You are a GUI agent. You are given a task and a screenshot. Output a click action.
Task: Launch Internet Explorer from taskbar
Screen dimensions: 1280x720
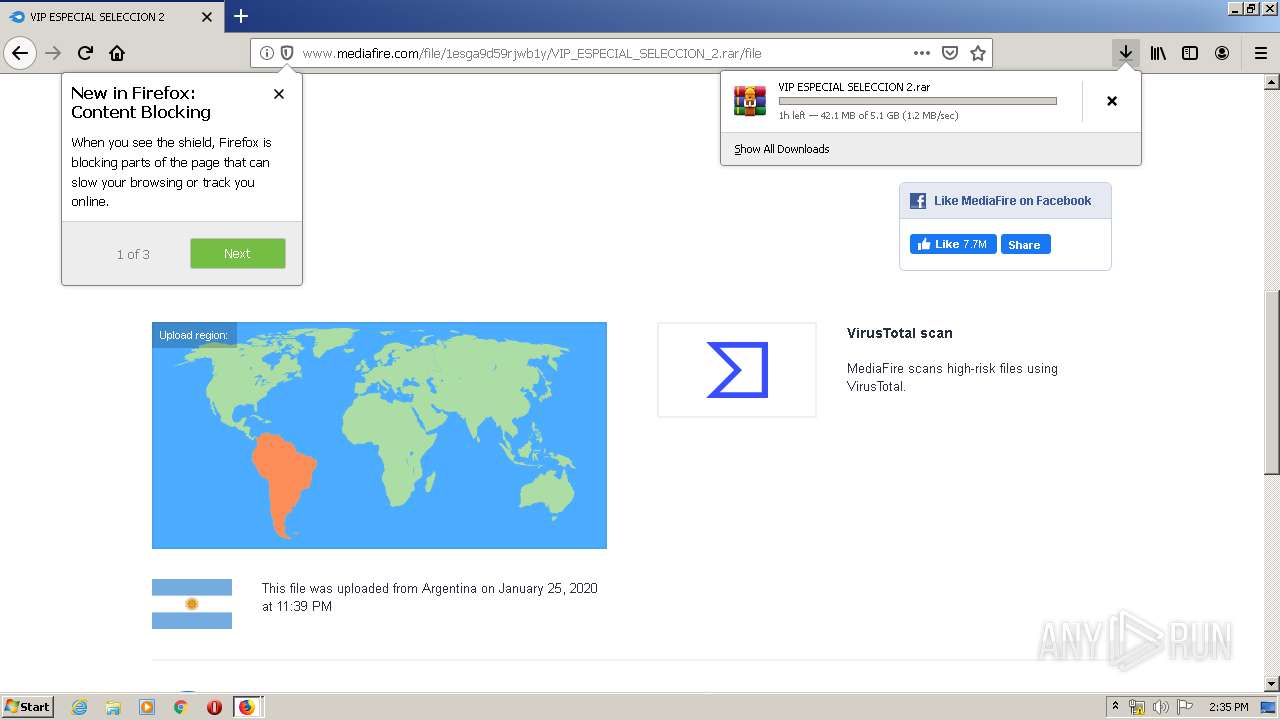[80, 707]
